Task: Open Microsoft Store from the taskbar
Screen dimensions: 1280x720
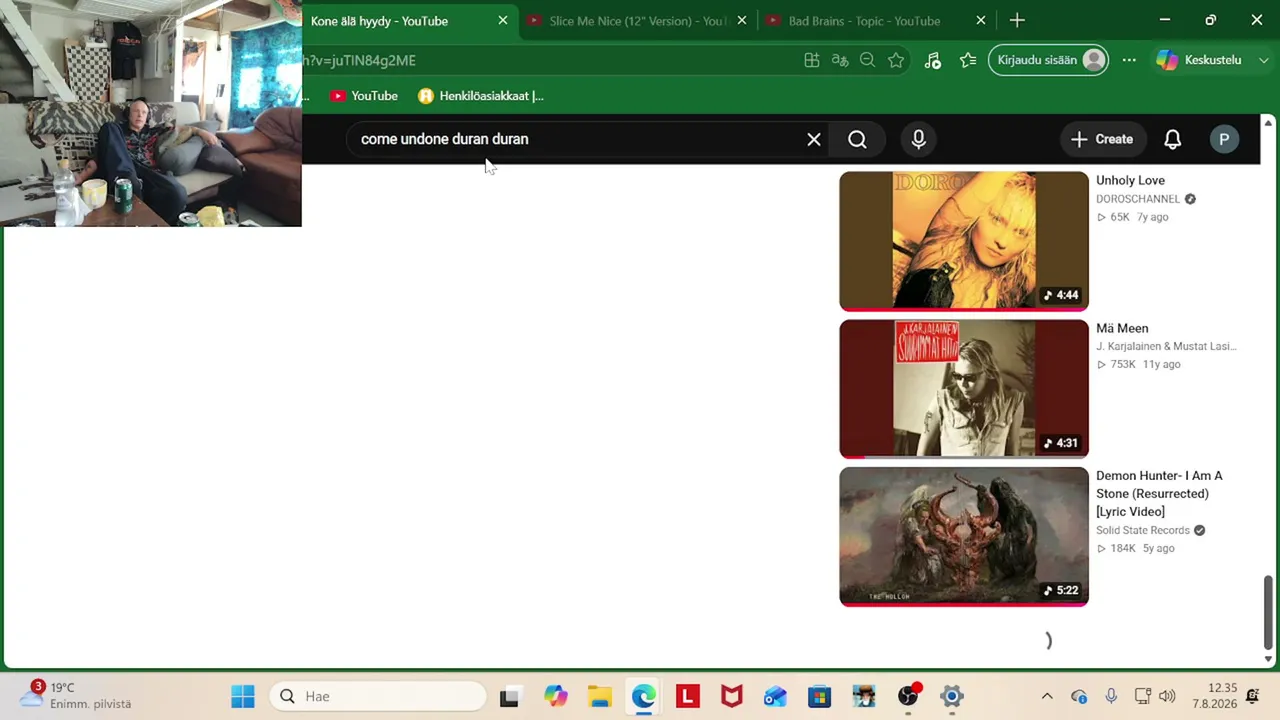Action: tap(819, 697)
